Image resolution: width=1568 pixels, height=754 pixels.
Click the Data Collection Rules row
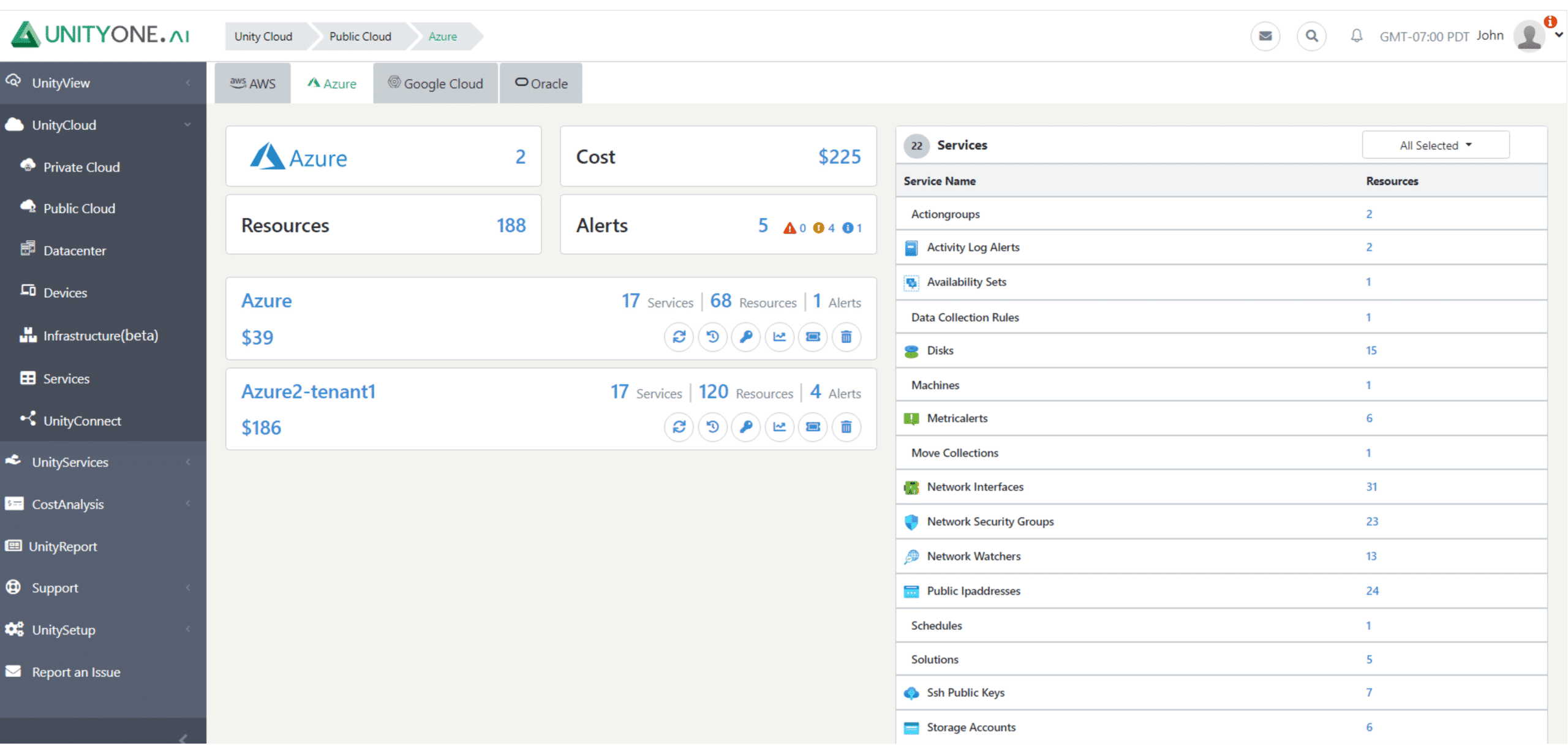1221,318
